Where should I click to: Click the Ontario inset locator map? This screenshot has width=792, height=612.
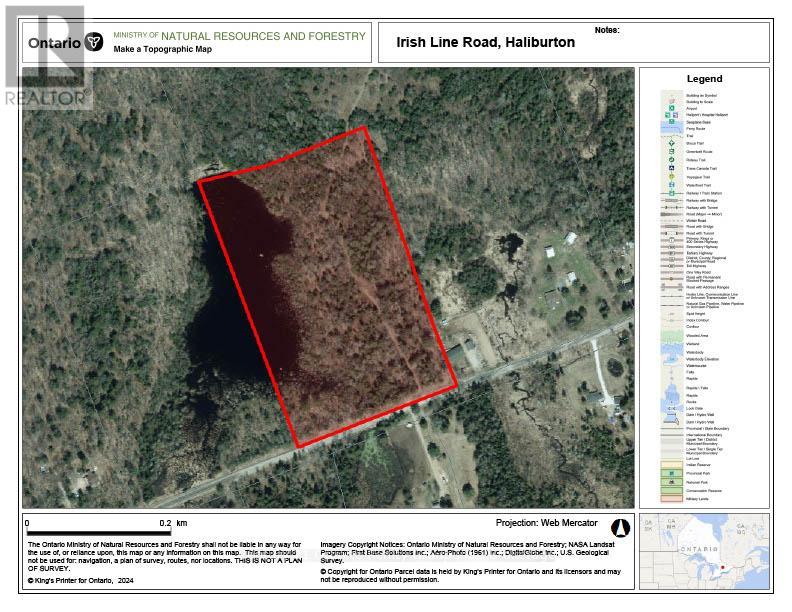[705, 553]
